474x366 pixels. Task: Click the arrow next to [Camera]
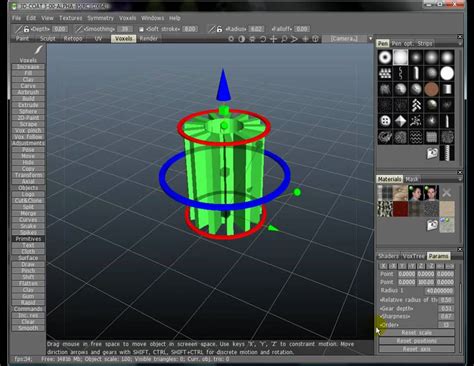pyautogui.click(x=370, y=39)
